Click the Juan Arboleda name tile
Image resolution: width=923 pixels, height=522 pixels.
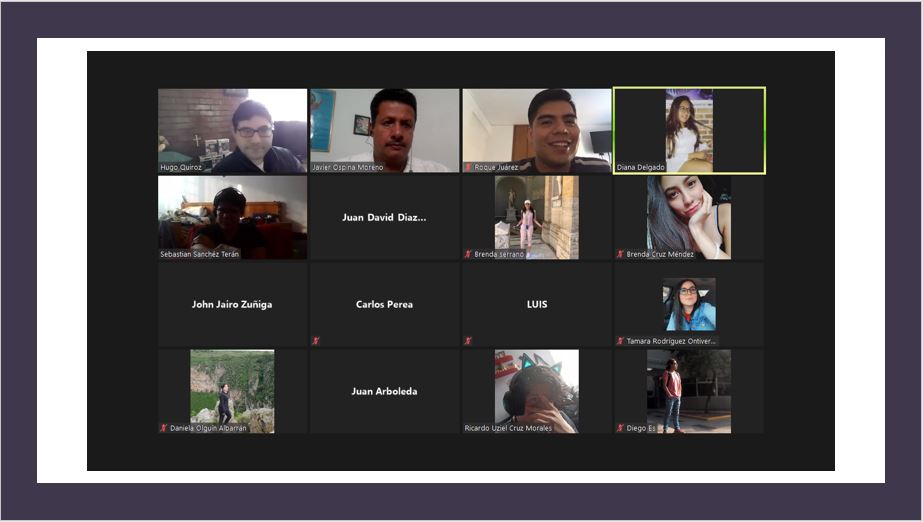click(x=384, y=391)
